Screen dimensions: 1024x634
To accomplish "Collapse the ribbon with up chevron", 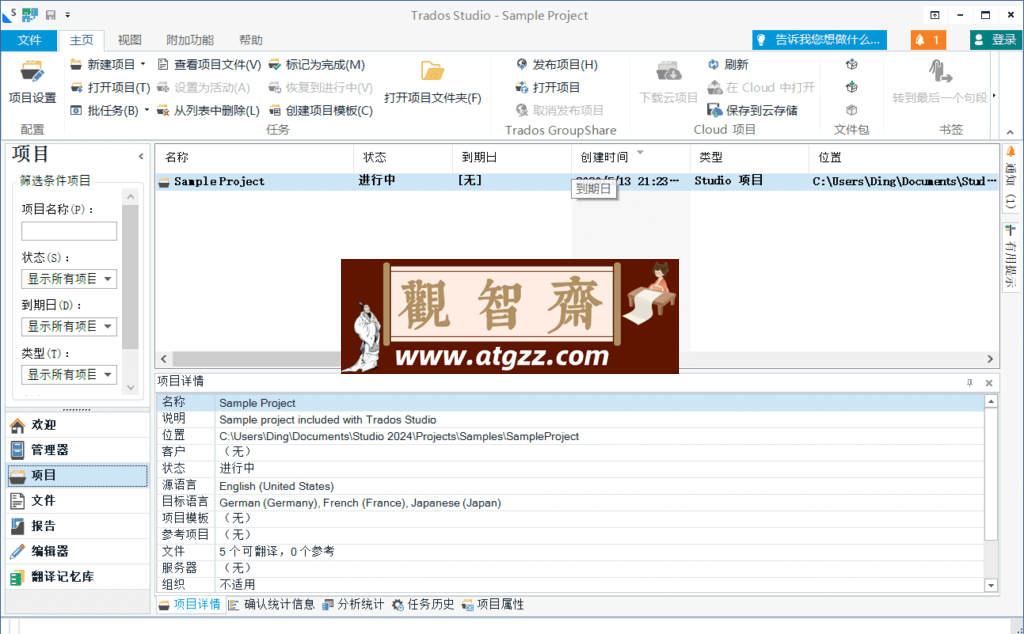I will pos(1011,132).
